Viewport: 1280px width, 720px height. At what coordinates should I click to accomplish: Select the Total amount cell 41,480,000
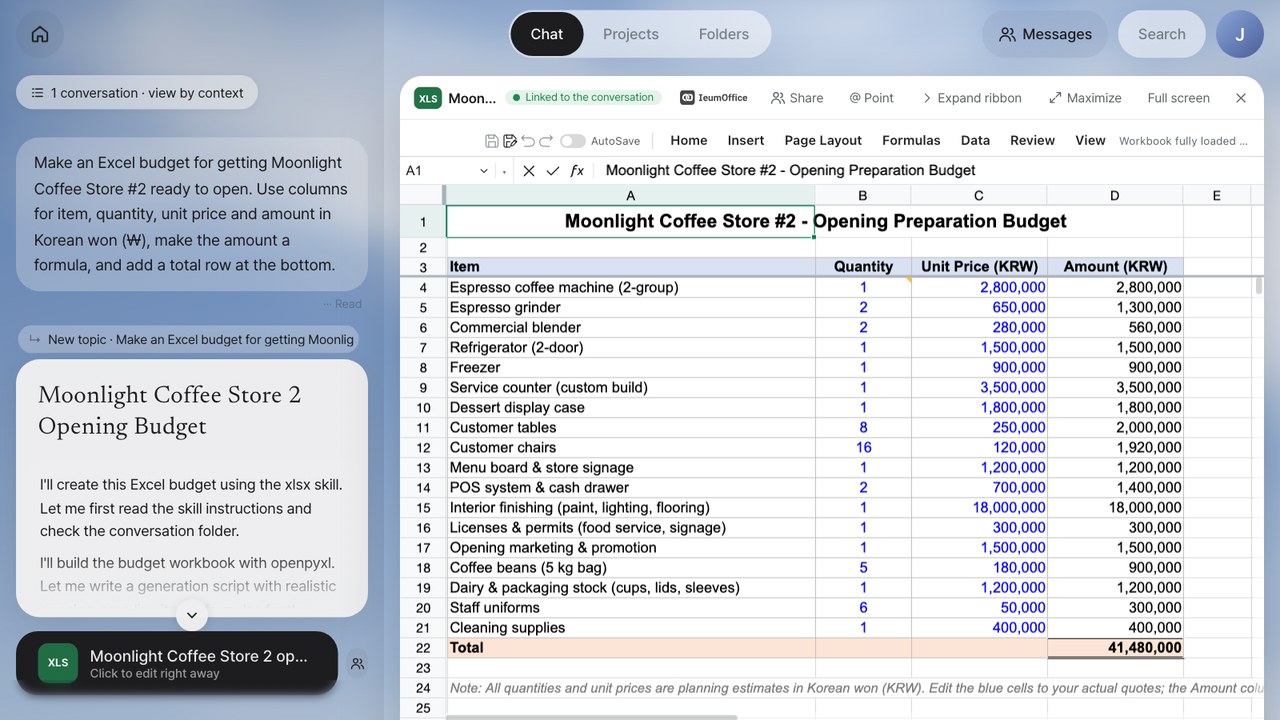(1114, 648)
